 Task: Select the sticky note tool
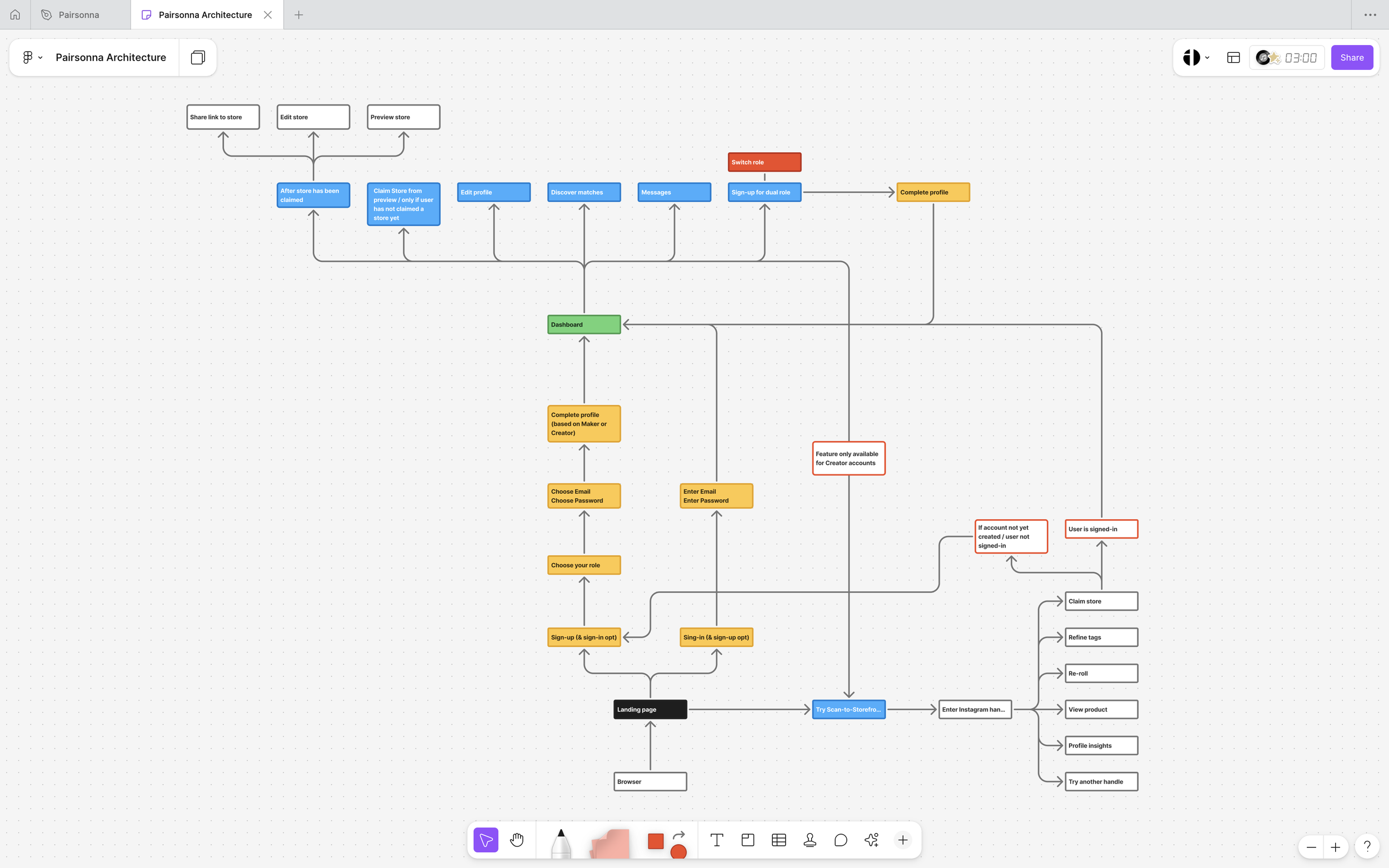[610, 843]
